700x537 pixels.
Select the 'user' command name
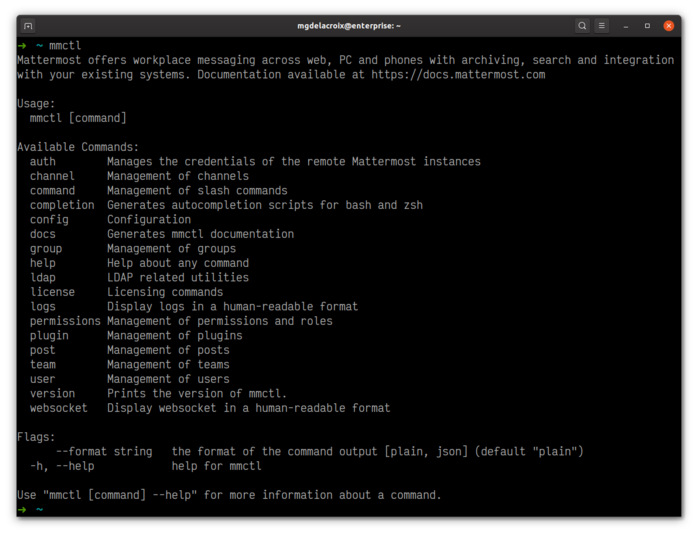43,379
